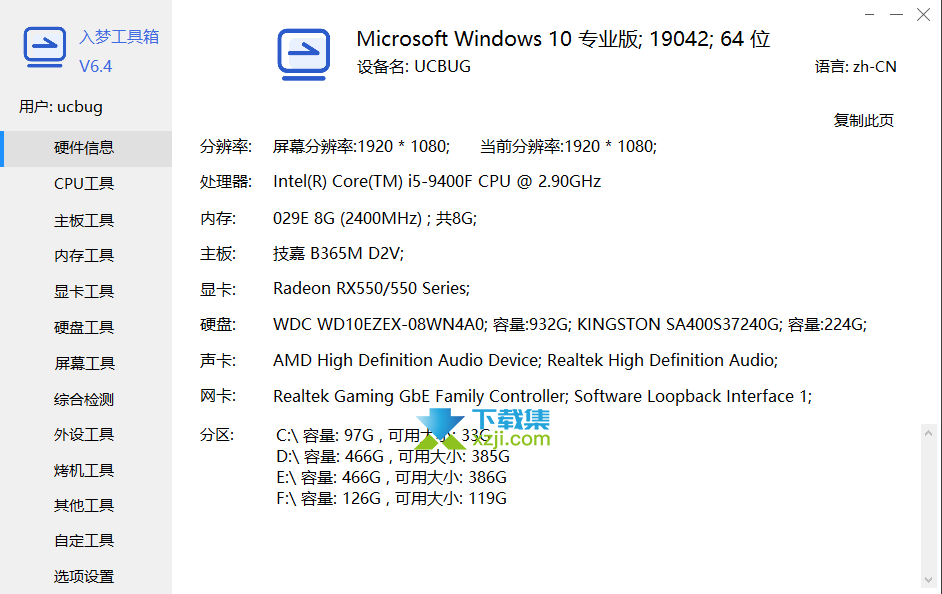Go to 主板工具 in the sidebar
Image resolution: width=942 pixels, height=594 pixels.
coord(86,220)
